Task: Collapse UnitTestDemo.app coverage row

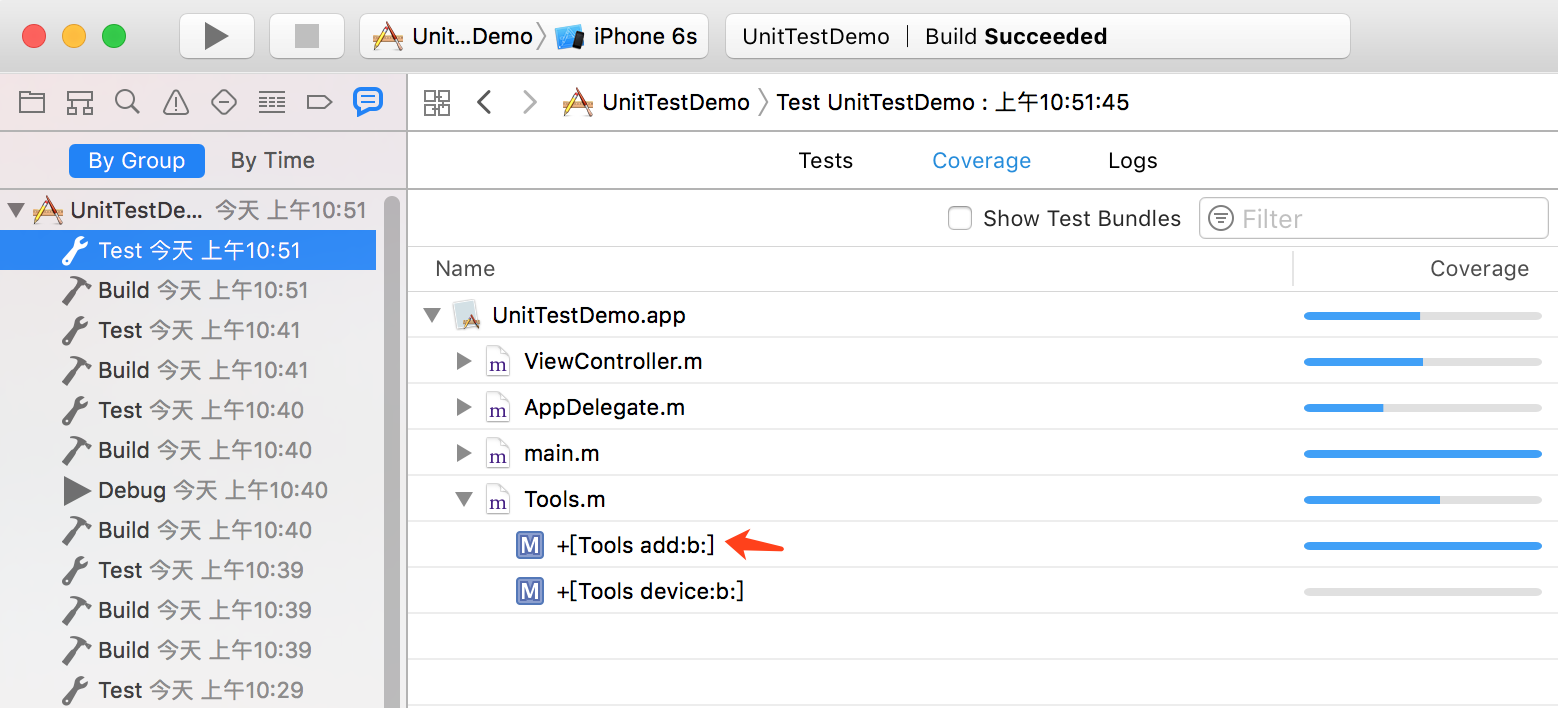Action: click(432, 316)
